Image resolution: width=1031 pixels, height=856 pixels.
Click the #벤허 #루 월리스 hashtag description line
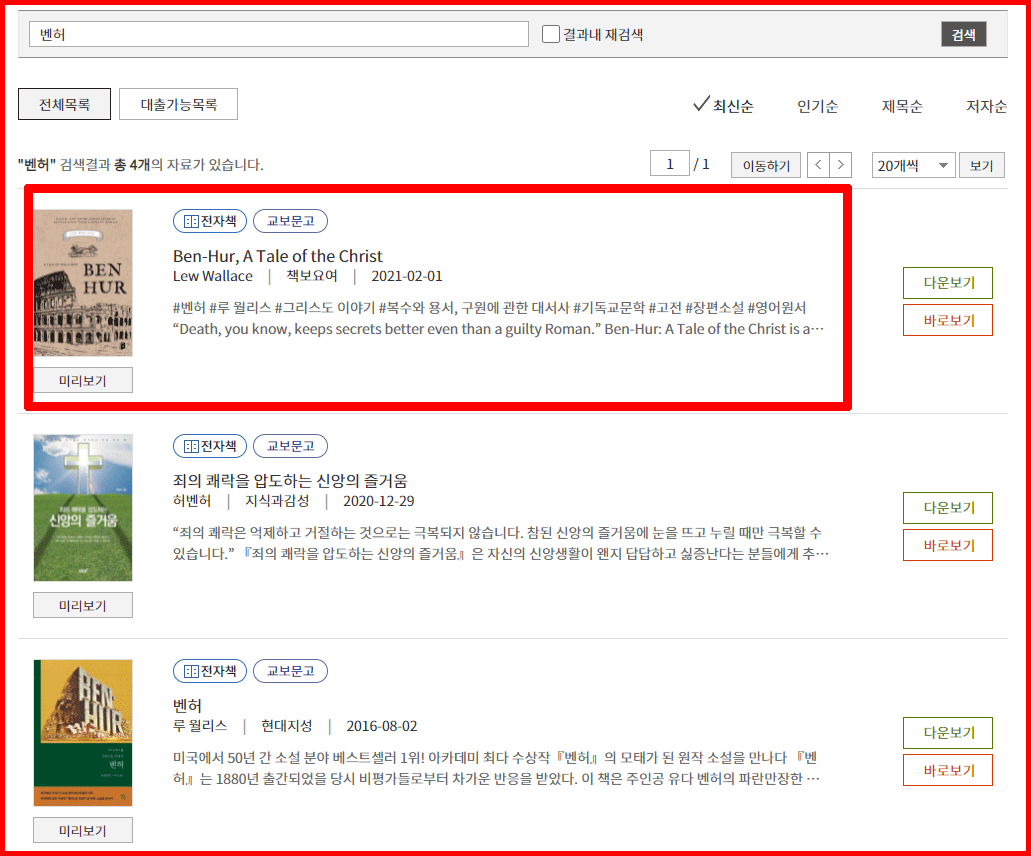point(489,308)
